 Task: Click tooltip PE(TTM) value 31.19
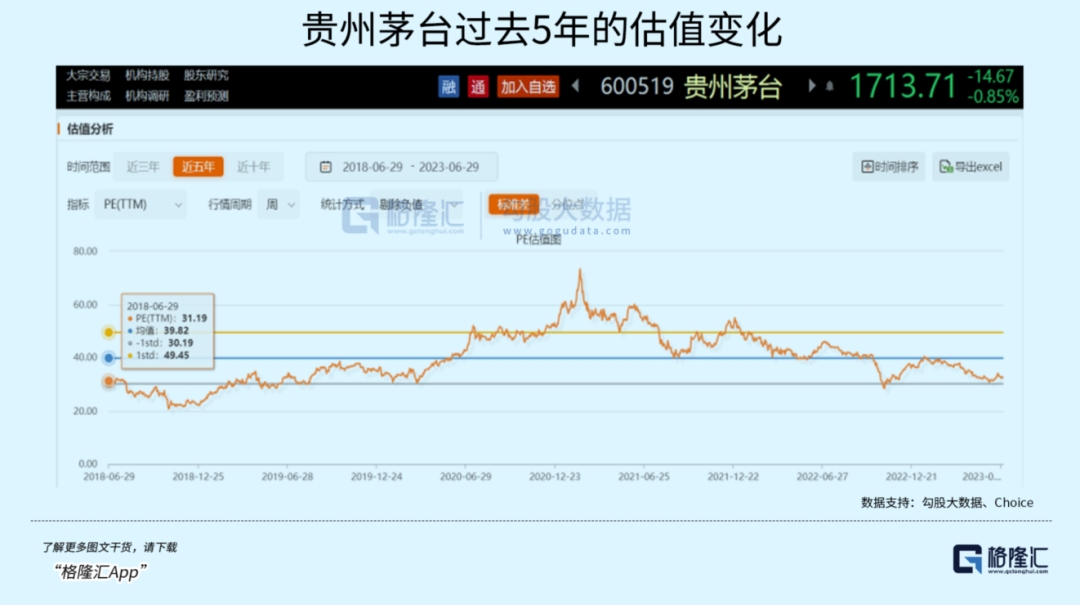pyautogui.click(x=194, y=318)
